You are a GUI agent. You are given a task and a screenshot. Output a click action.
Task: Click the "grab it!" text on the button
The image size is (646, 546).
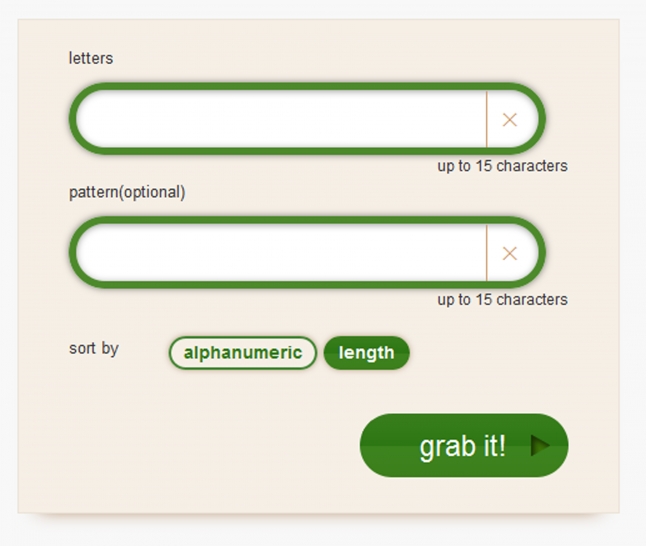[462, 446]
